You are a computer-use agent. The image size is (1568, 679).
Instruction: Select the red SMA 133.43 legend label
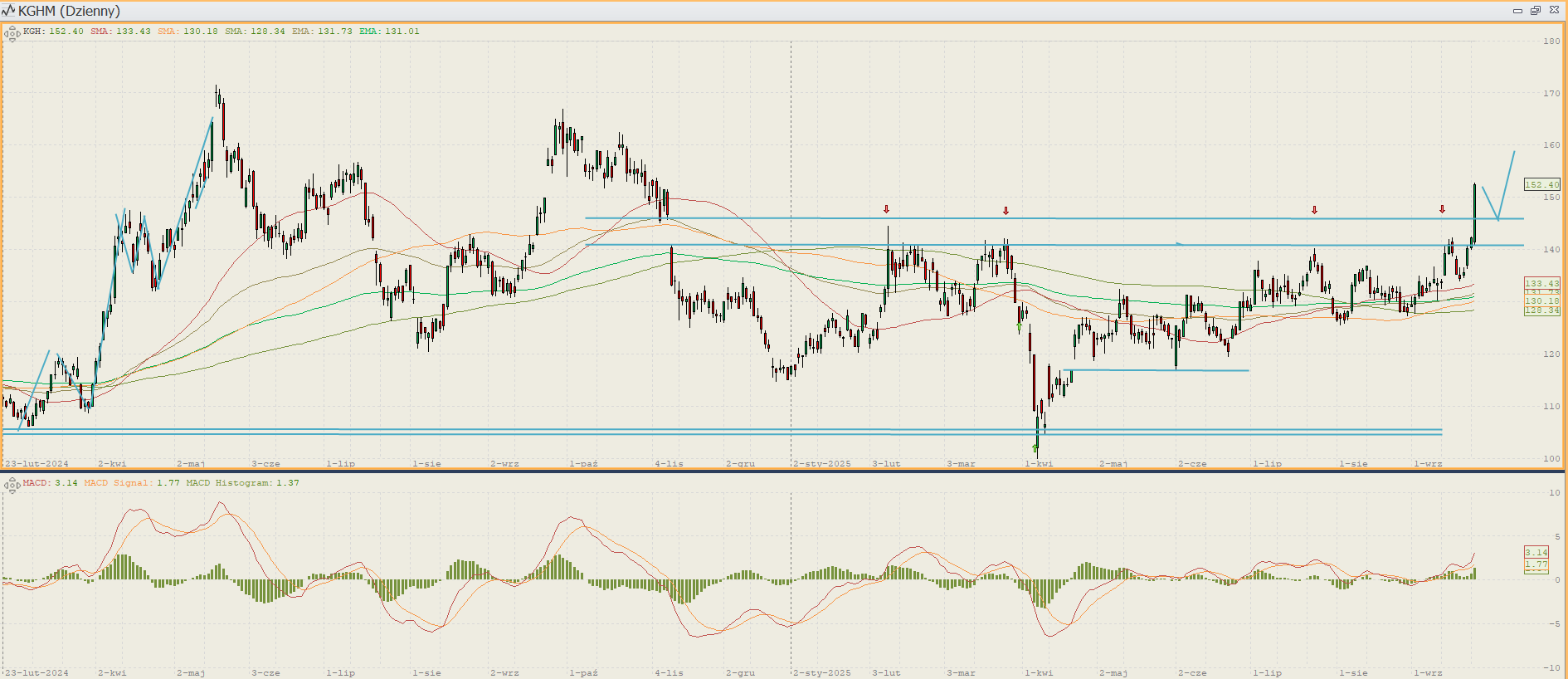click(121, 32)
